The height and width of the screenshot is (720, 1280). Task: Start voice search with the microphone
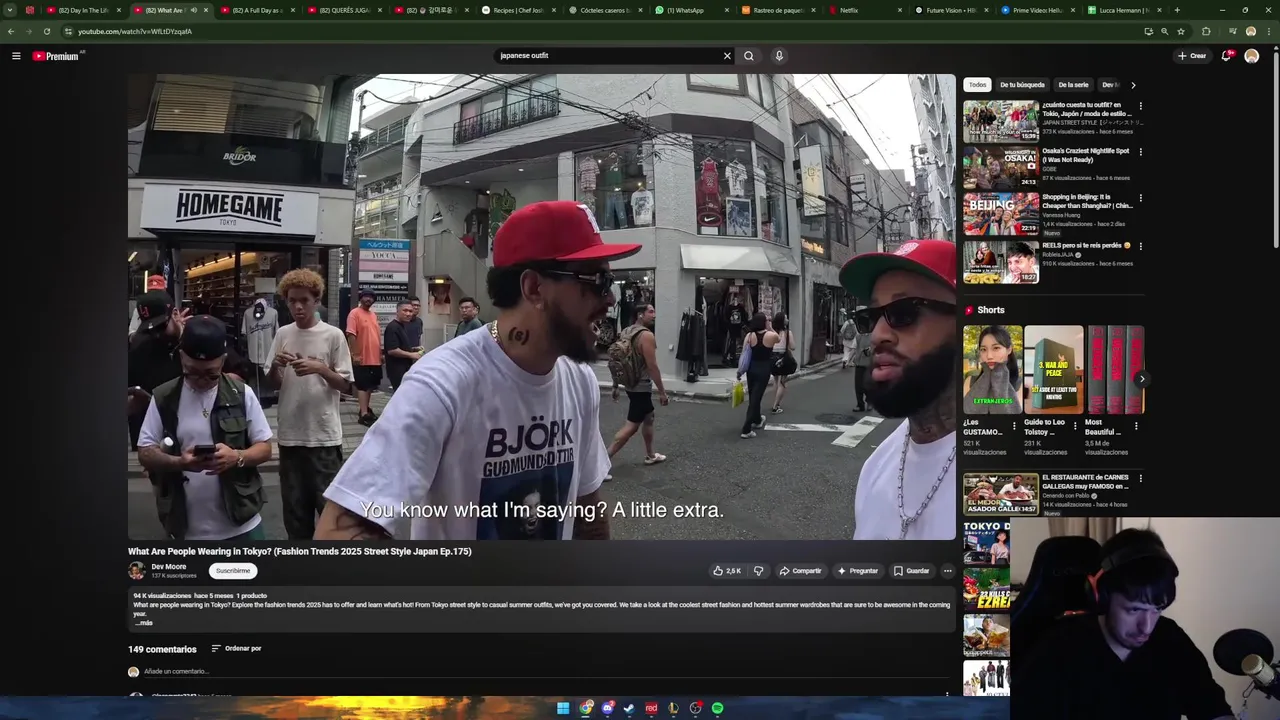tap(779, 56)
